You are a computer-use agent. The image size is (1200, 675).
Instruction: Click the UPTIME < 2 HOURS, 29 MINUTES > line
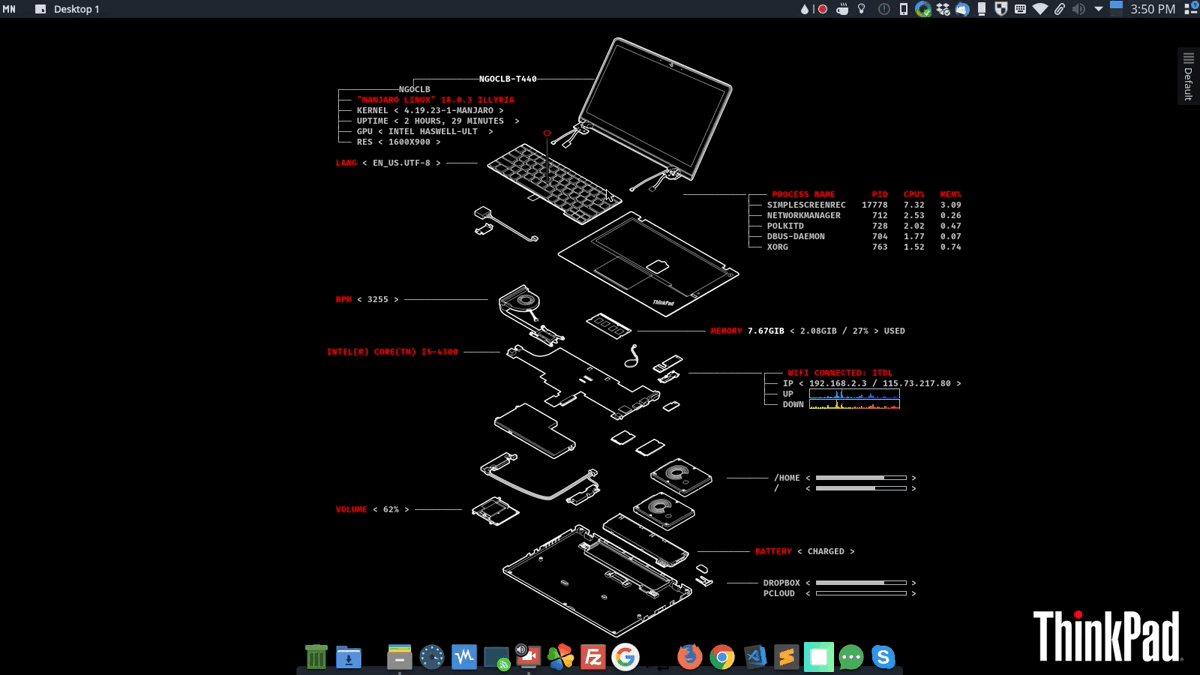438,121
